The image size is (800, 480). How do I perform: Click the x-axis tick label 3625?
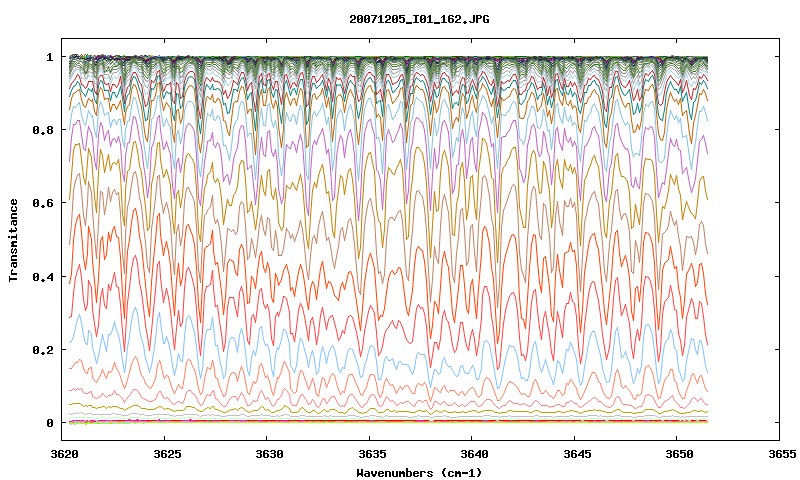pos(167,454)
